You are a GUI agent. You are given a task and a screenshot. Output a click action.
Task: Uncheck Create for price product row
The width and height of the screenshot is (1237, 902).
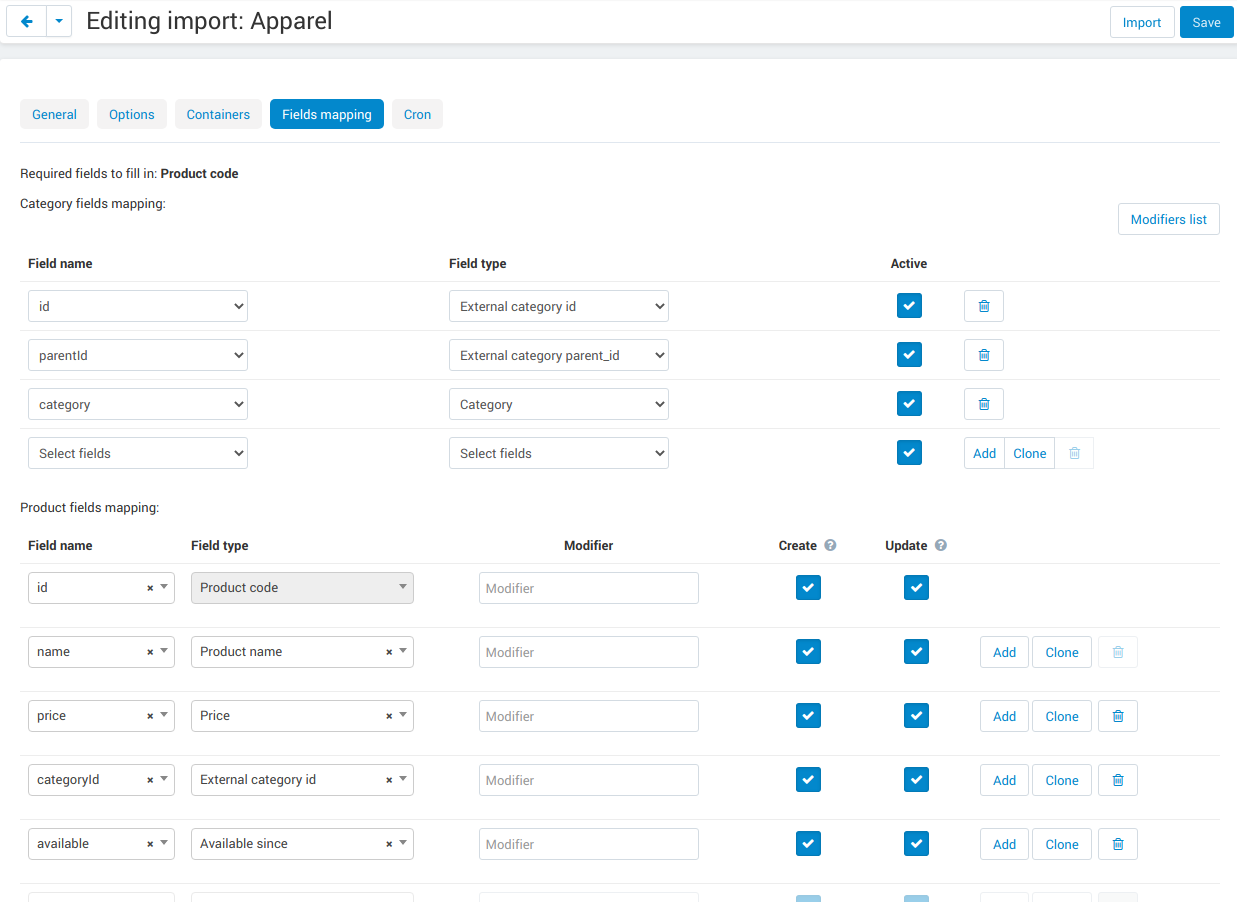click(808, 716)
